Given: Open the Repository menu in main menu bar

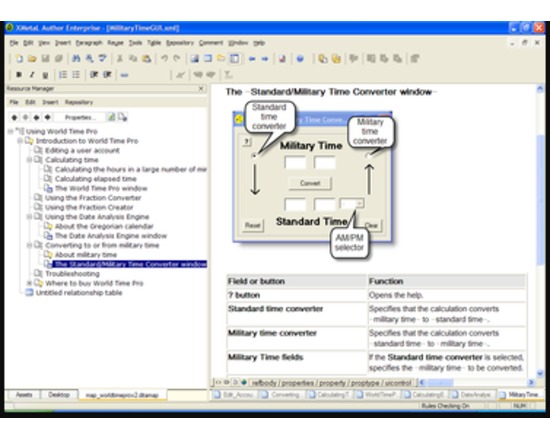Looking at the screenshot, I should click(x=180, y=43).
